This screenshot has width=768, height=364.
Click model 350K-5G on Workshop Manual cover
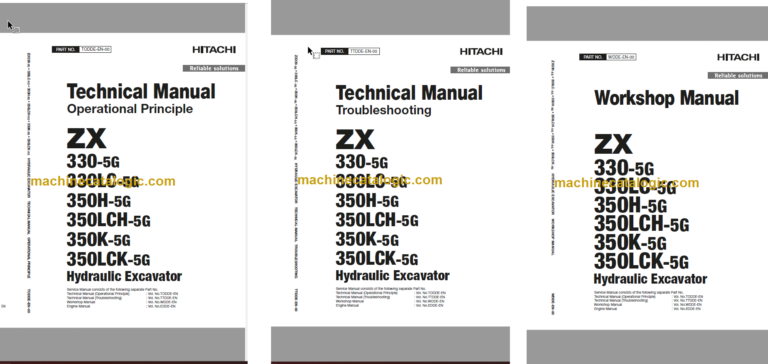pos(630,243)
